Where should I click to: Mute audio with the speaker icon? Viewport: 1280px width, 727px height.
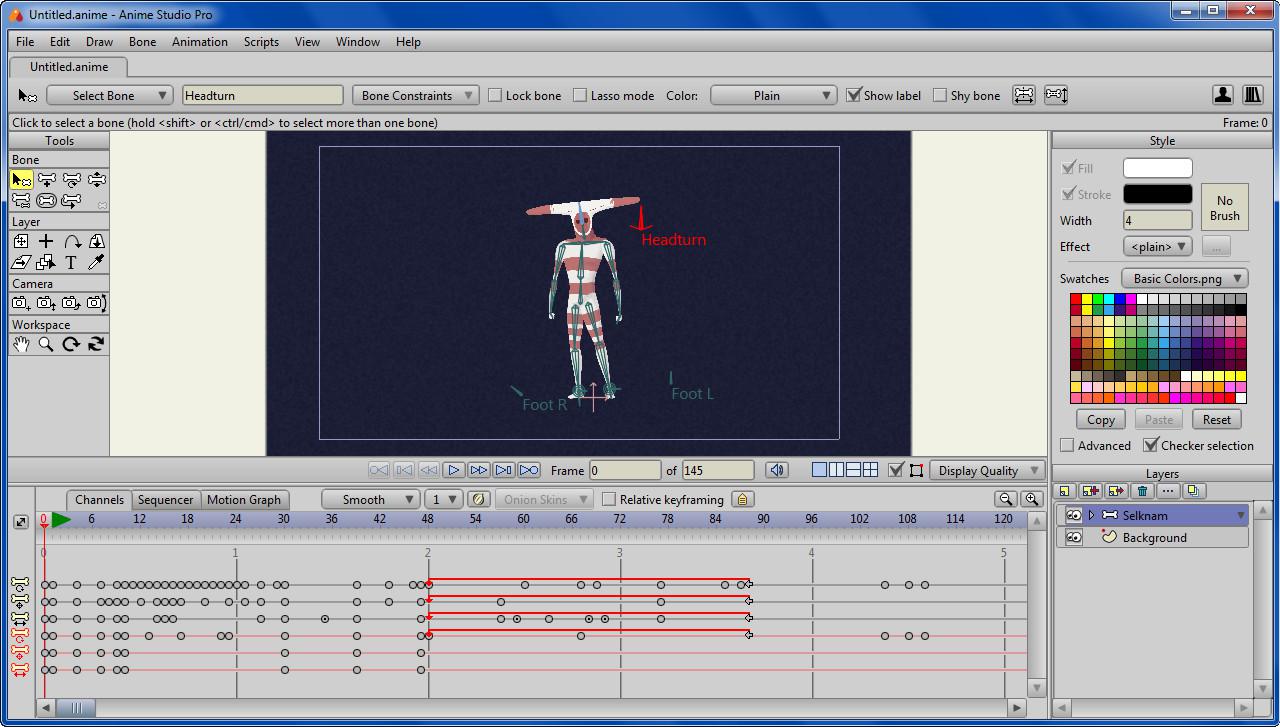coord(776,470)
